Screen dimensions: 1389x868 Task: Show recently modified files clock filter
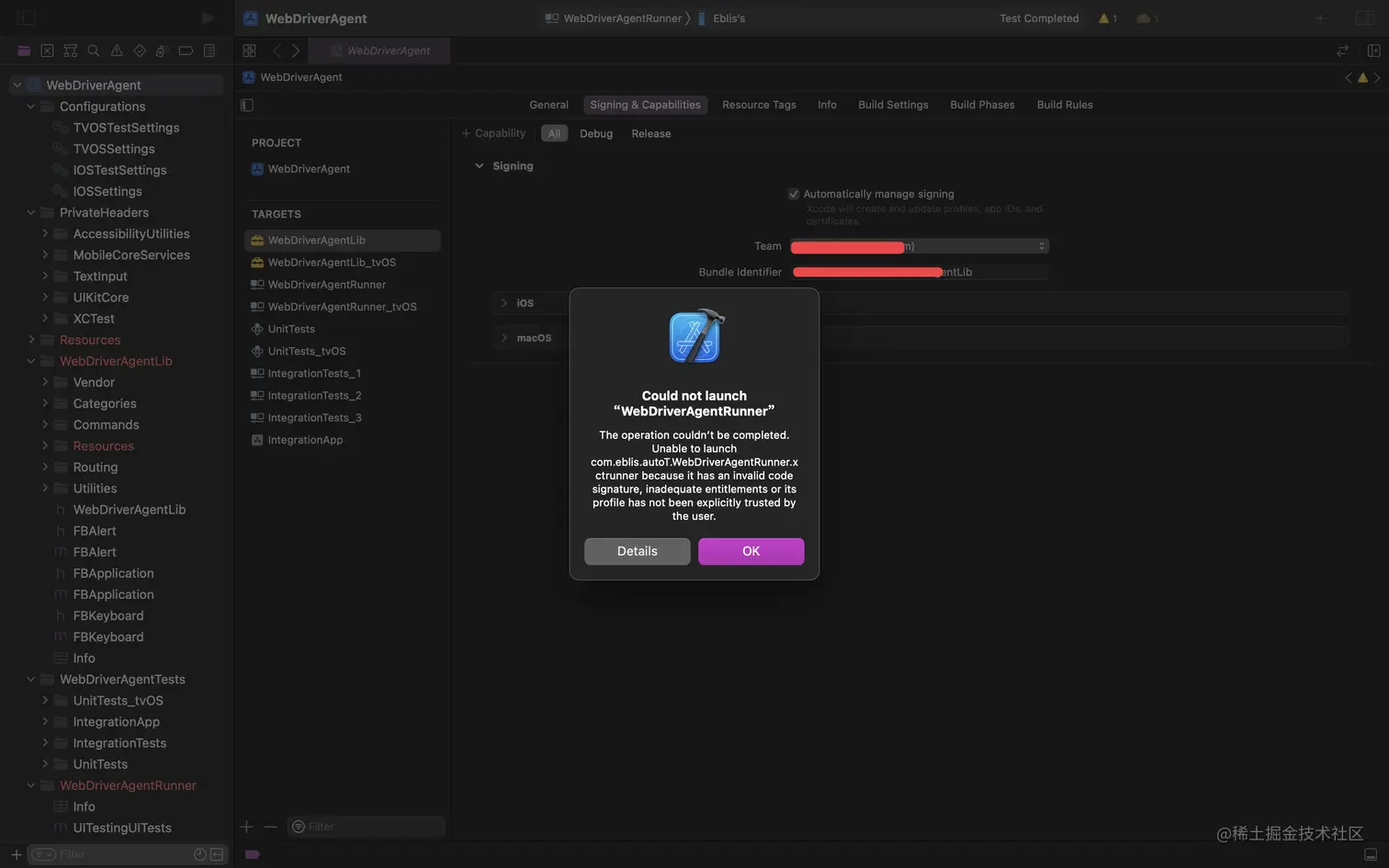(x=199, y=854)
